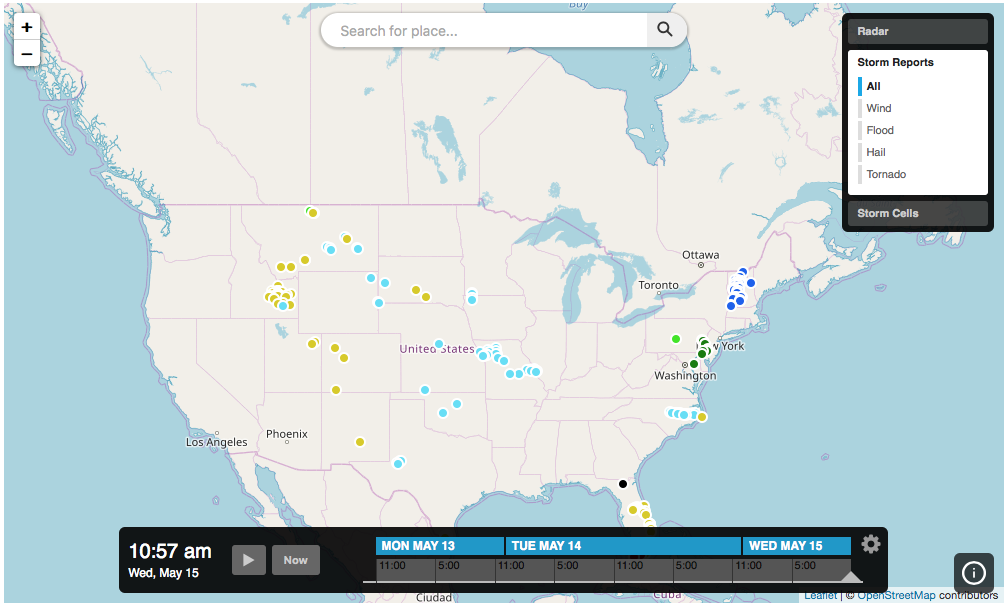
Task: Click the timeline expand arrow near the gear
Action: tap(851, 576)
